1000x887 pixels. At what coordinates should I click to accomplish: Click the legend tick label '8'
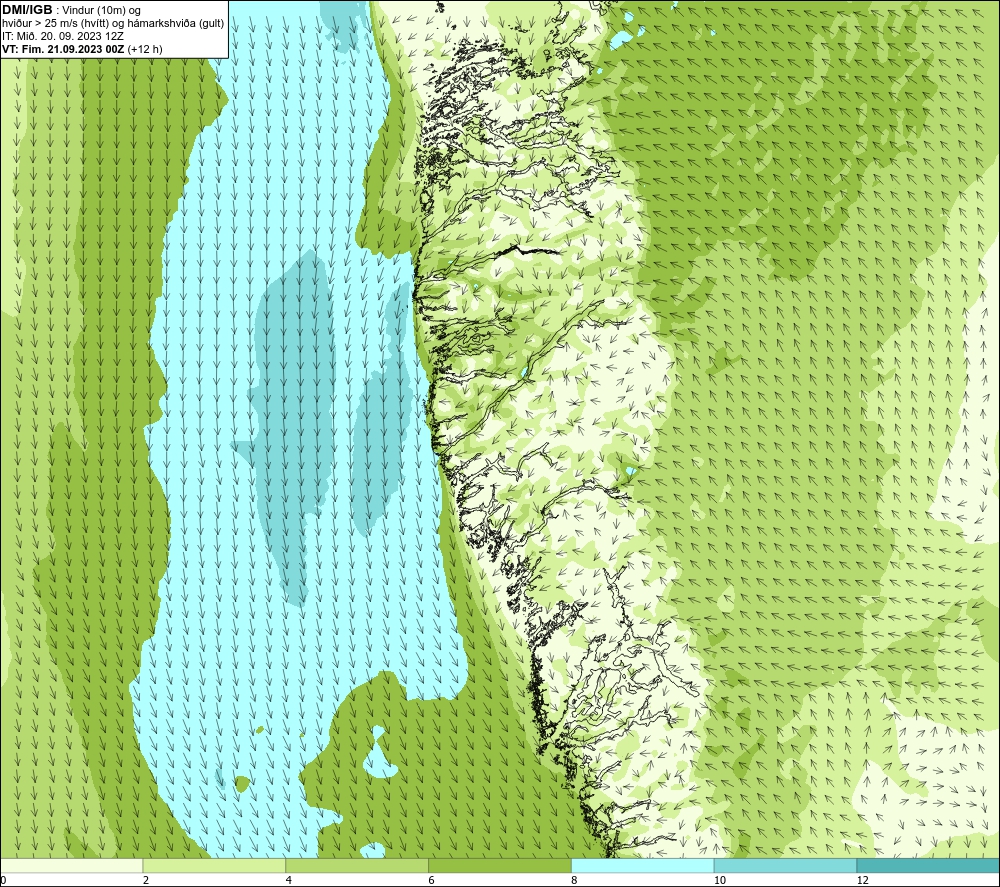pos(575,881)
